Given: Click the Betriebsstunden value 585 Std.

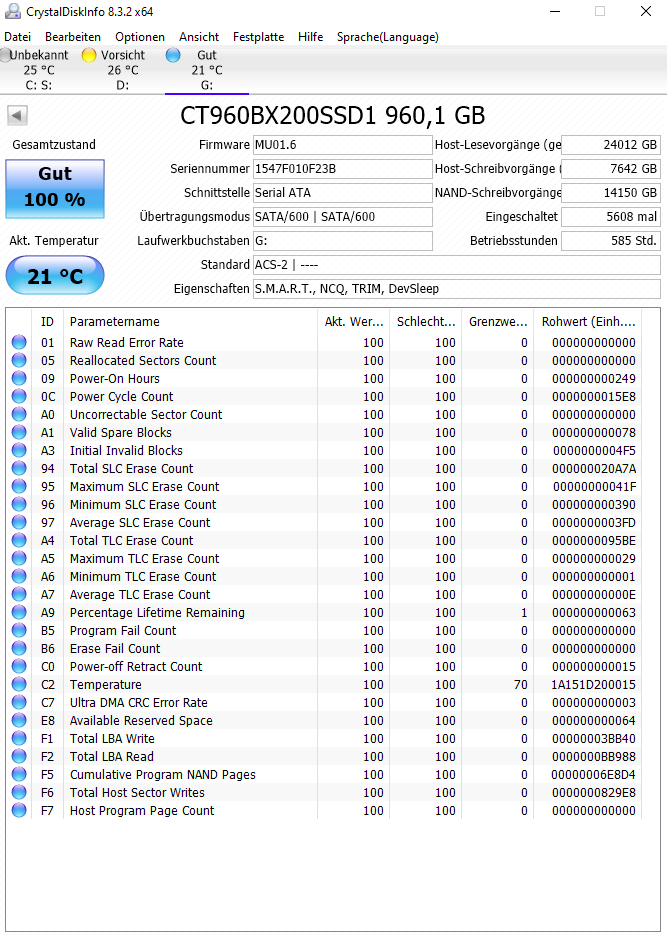Looking at the screenshot, I should [611, 240].
